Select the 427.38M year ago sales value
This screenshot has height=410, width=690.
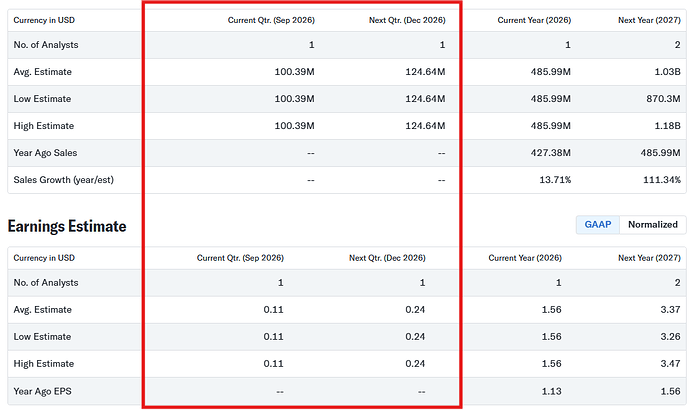point(551,153)
